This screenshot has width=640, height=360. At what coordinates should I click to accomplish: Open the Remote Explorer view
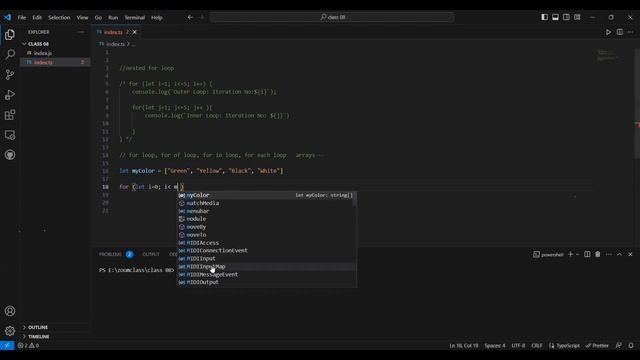10,135
